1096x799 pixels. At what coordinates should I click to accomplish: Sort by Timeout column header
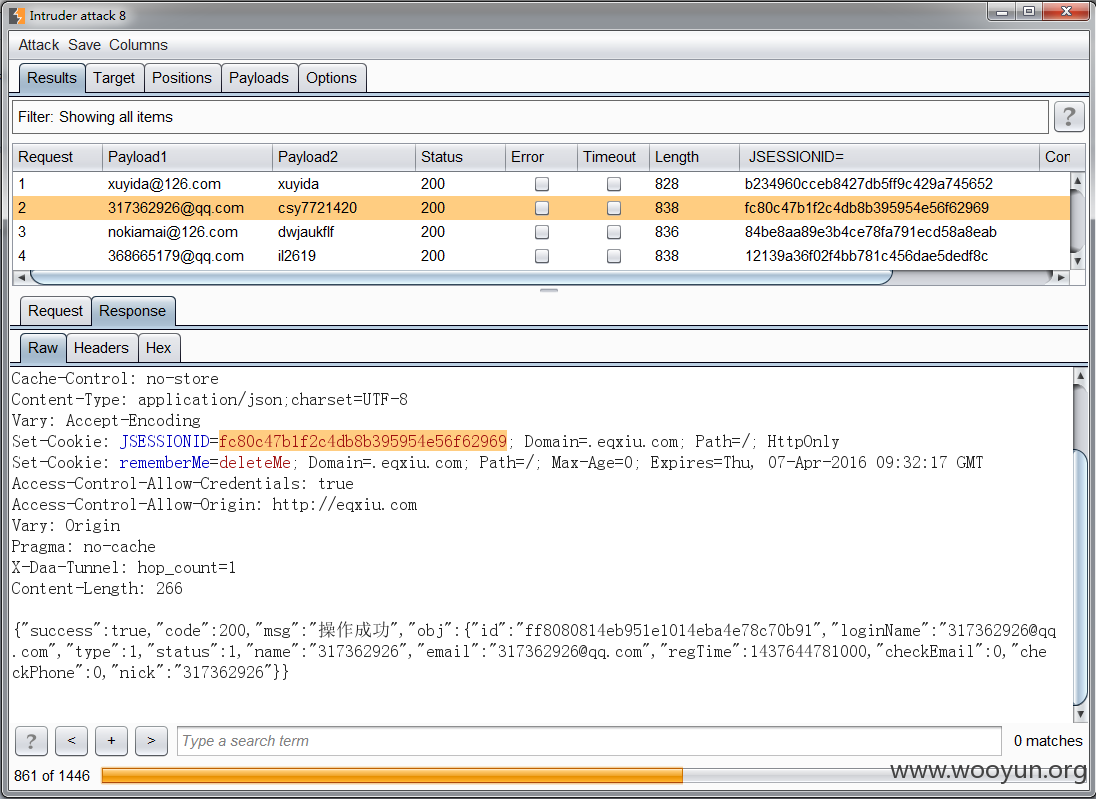click(x=614, y=157)
